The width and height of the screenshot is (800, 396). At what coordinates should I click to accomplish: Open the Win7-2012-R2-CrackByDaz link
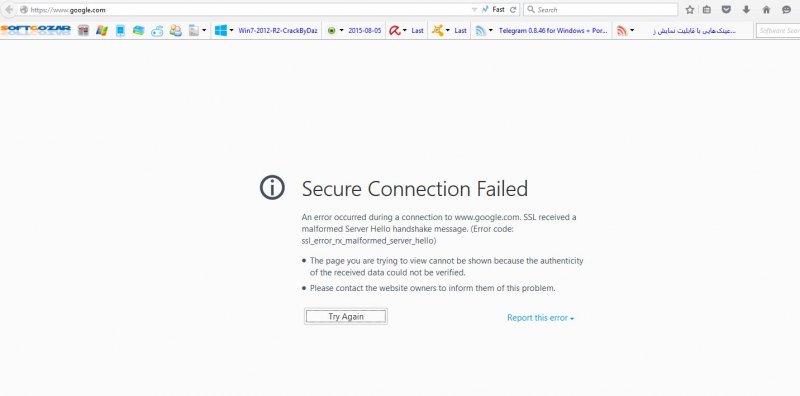click(x=278, y=31)
